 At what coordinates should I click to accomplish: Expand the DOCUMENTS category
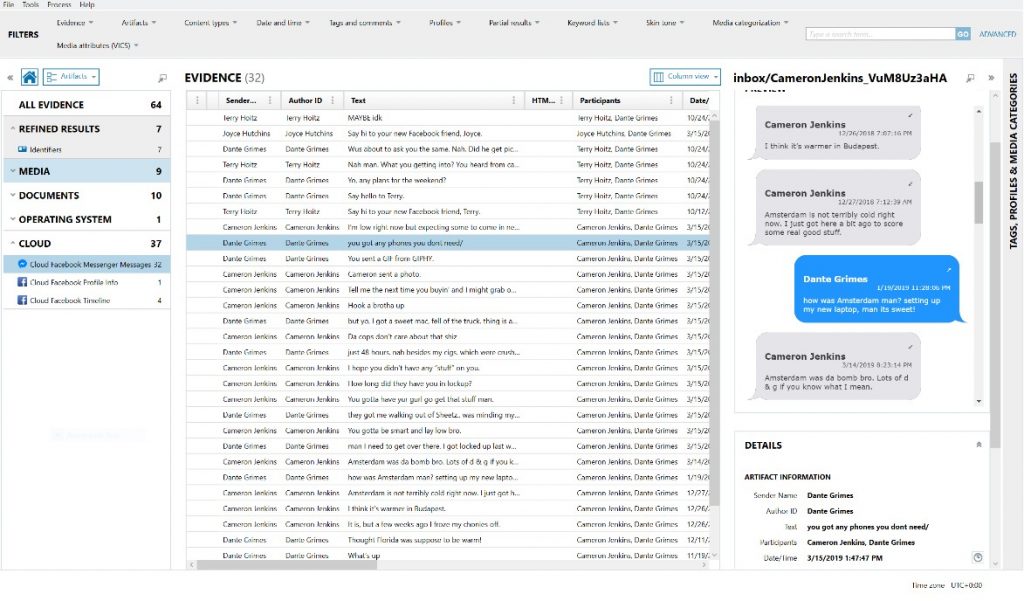click(x=12, y=195)
